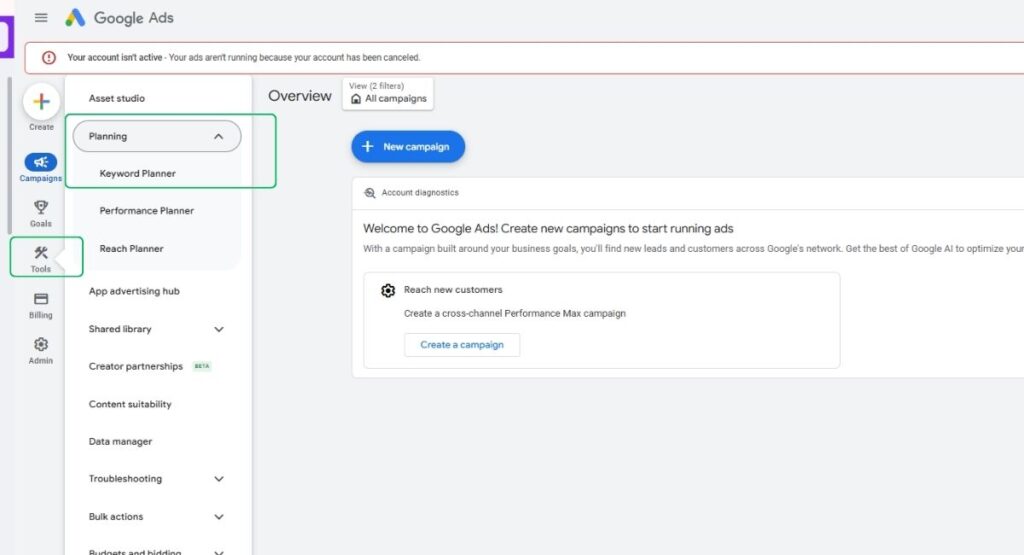Open Keyword Planner

[138, 174]
